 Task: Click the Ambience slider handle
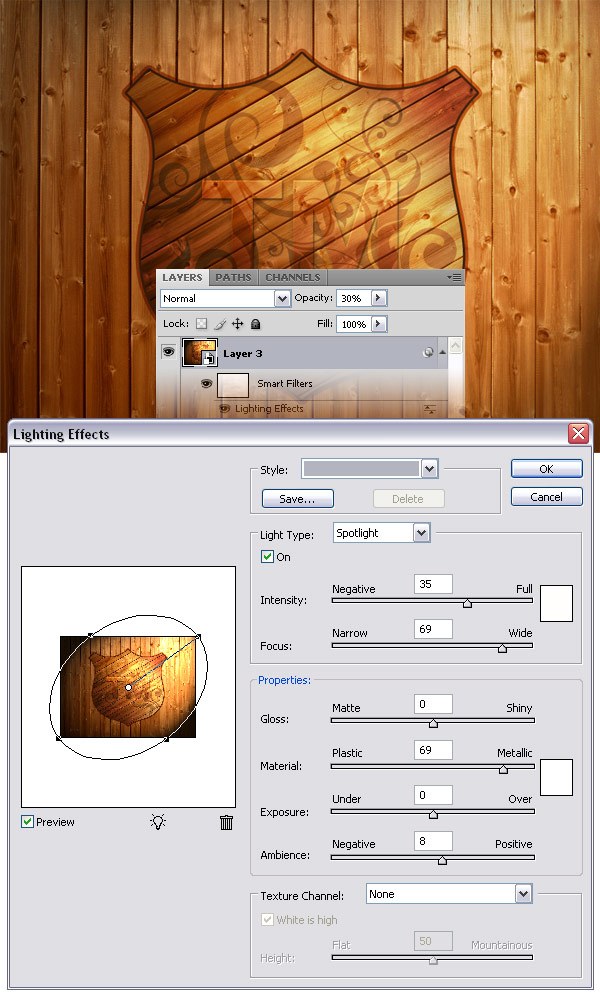coord(443,860)
